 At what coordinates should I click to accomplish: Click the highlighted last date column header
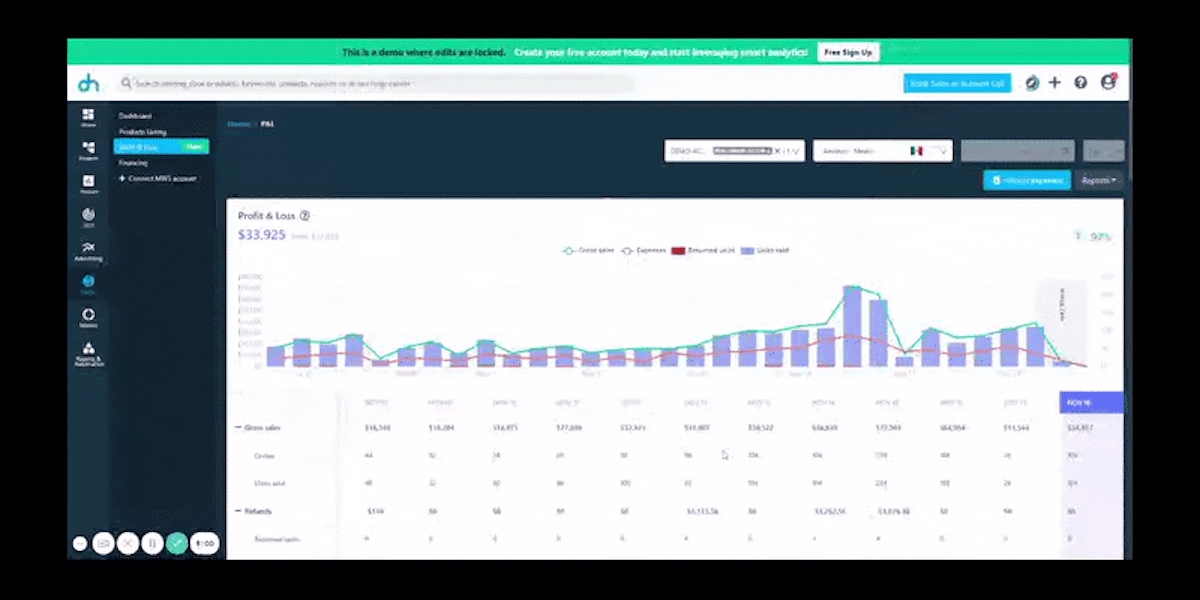click(1091, 402)
